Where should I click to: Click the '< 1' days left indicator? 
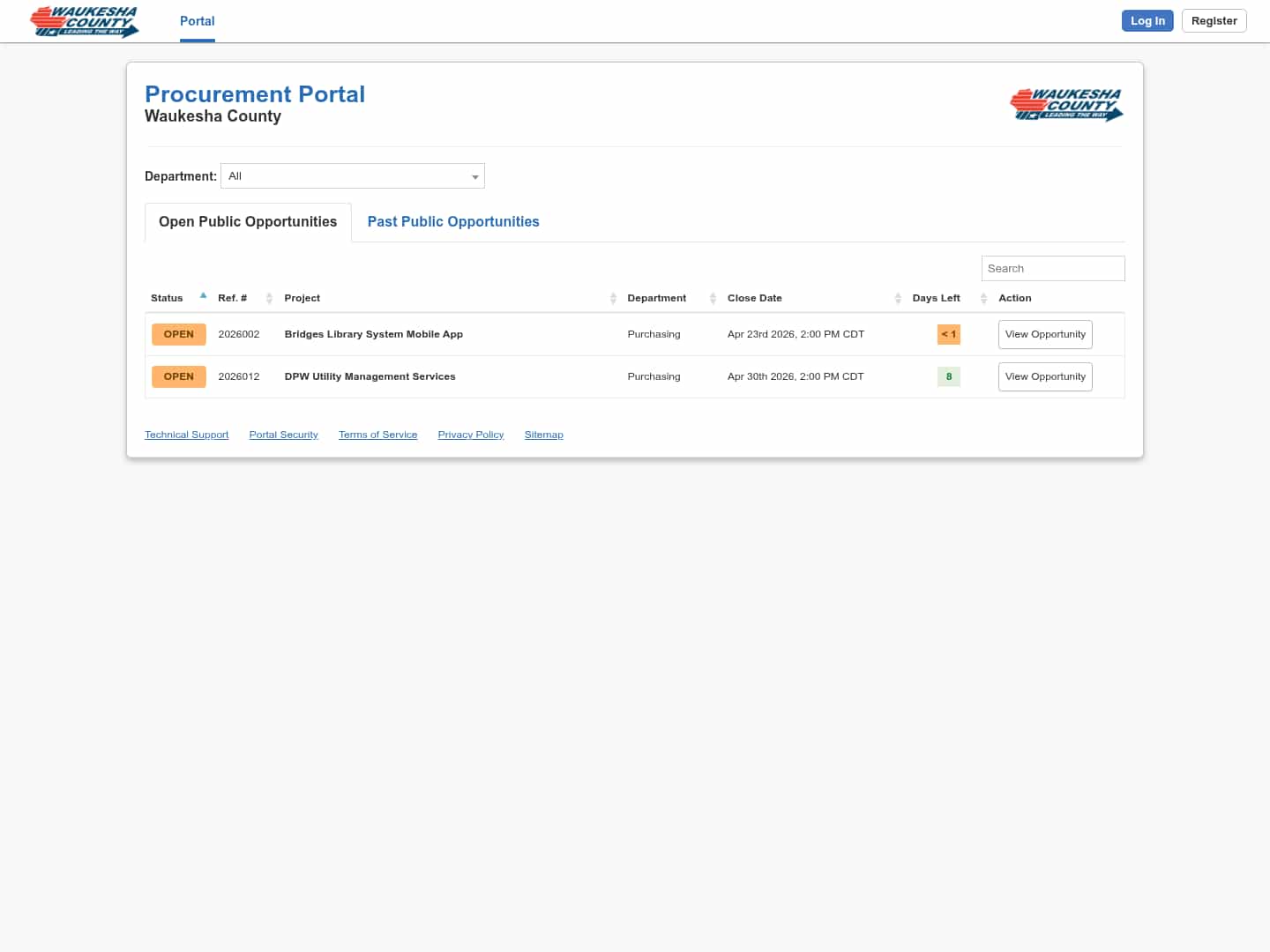(x=948, y=334)
